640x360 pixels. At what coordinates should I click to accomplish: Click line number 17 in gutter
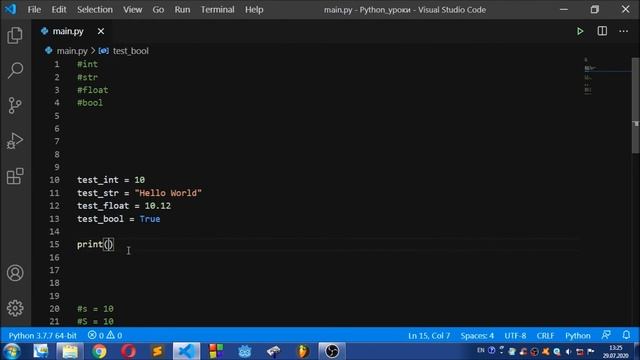coord(54,270)
